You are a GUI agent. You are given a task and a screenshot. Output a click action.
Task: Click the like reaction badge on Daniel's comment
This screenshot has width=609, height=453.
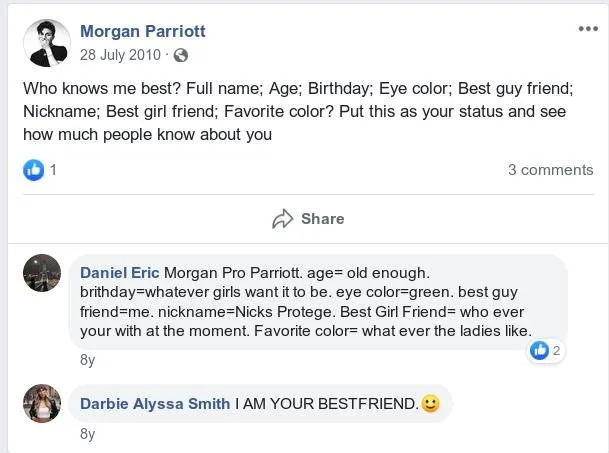tap(540, 350)
